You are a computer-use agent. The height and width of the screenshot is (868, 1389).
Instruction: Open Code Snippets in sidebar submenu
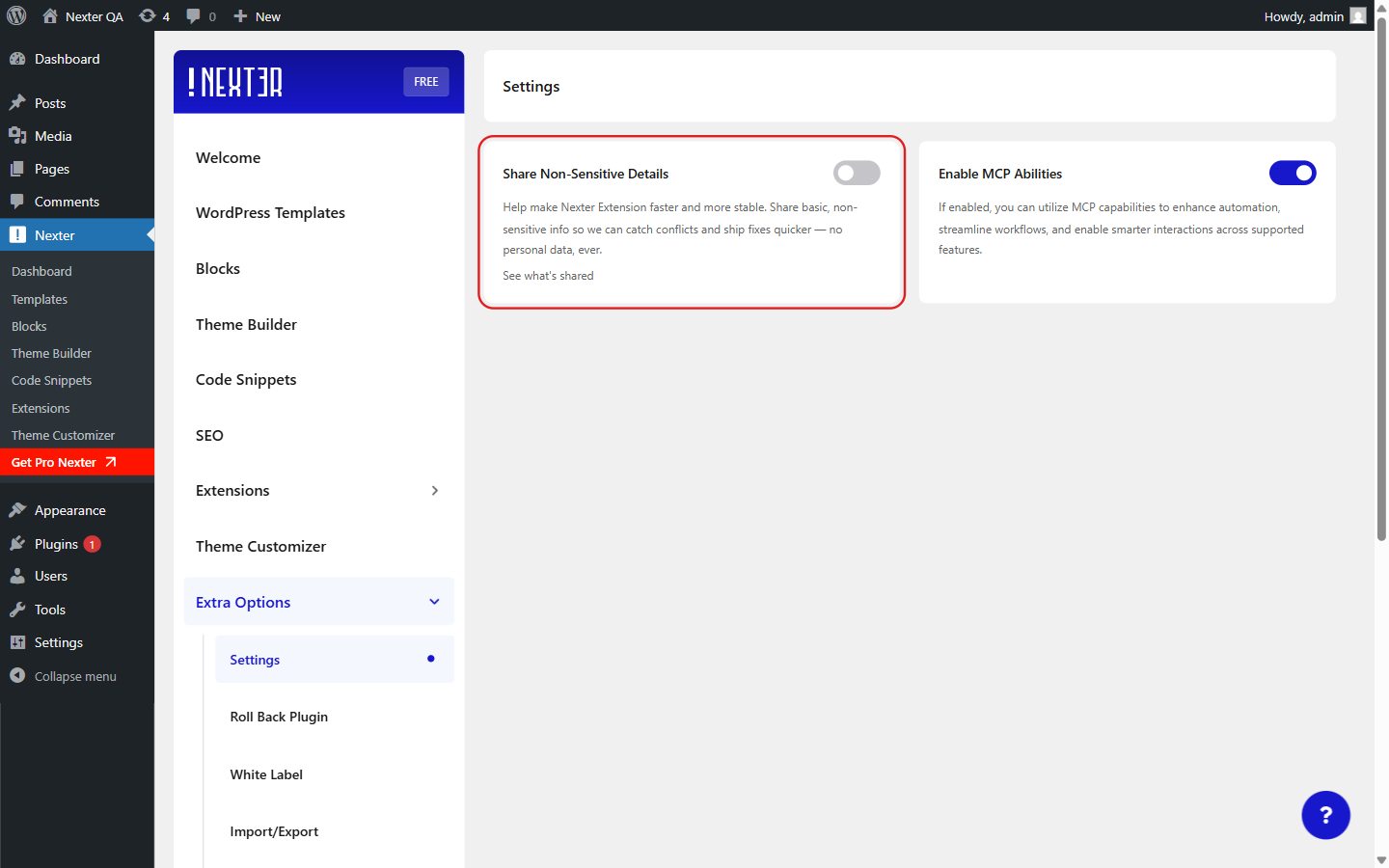click(51, 381)
